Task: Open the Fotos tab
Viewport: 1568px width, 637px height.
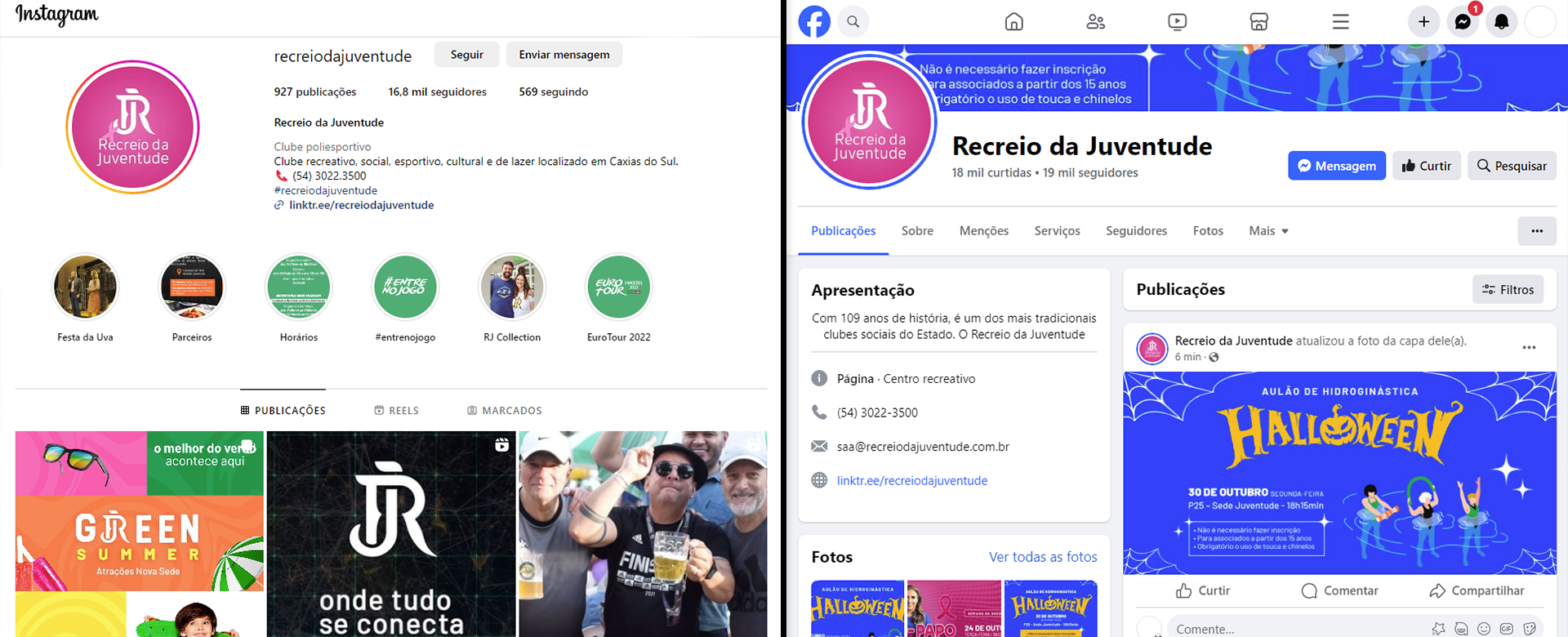Action: [1208, 231]
